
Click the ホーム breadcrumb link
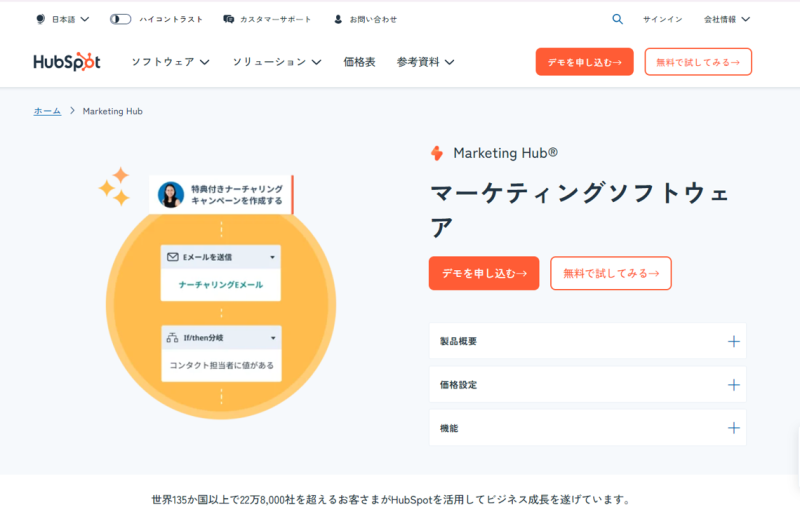47,111
